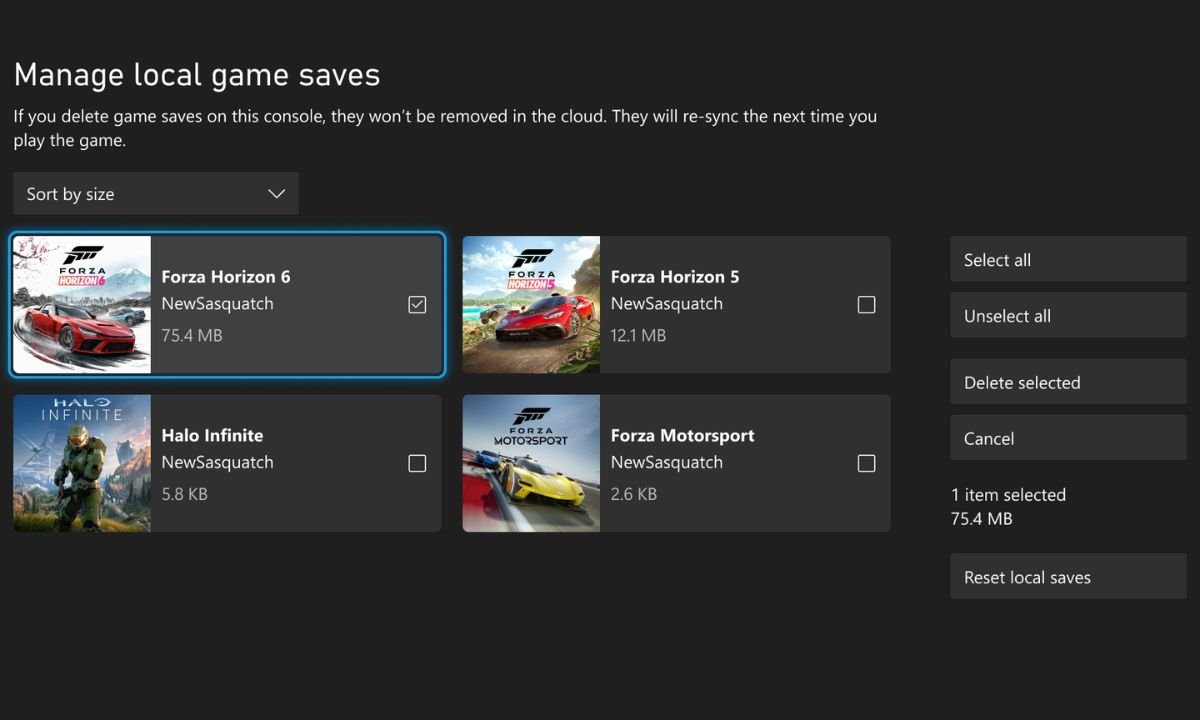This screenshot has width=1200, height=720.
Task: Click the Halo Infinite title text
Action: 212,435
